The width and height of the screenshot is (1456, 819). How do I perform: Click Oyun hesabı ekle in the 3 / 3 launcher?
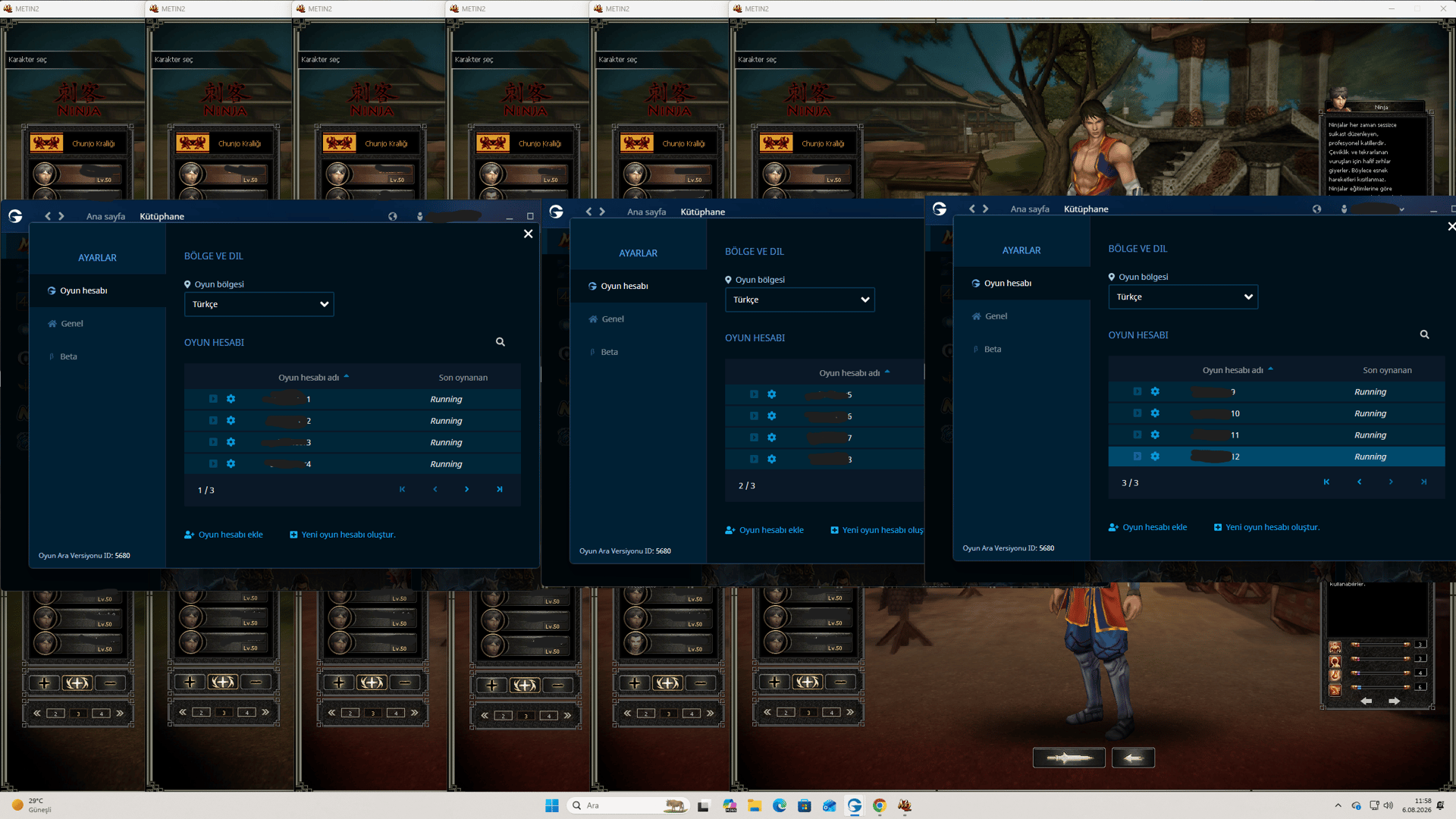pos(1148,527)
